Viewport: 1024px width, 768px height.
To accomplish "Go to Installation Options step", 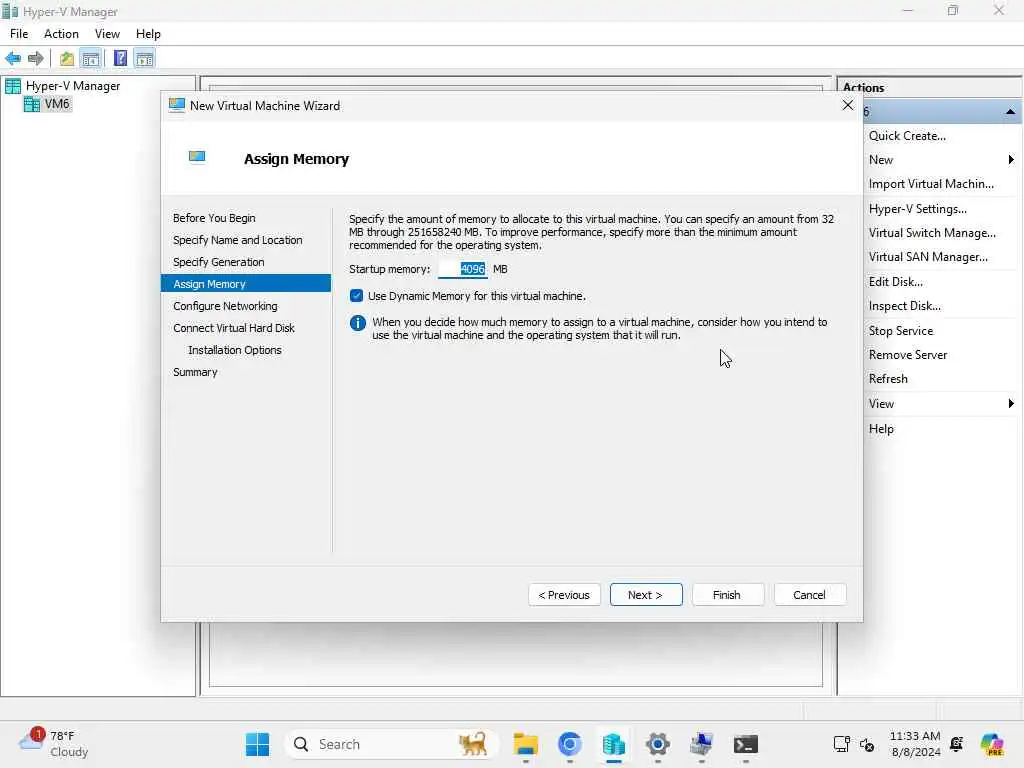I will tap(235, 350).
